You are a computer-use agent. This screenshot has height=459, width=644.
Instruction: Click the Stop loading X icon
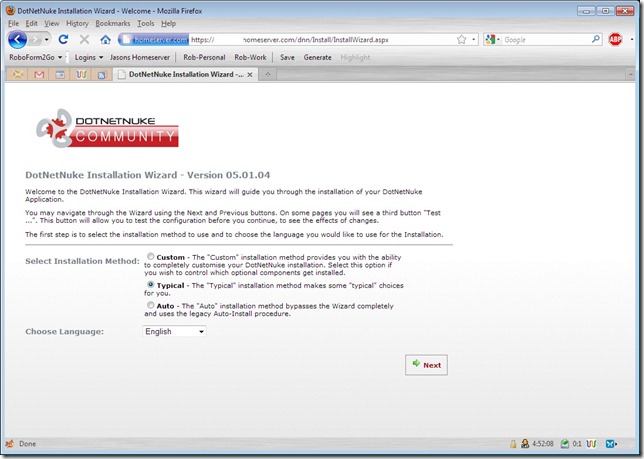coord(85,39)
